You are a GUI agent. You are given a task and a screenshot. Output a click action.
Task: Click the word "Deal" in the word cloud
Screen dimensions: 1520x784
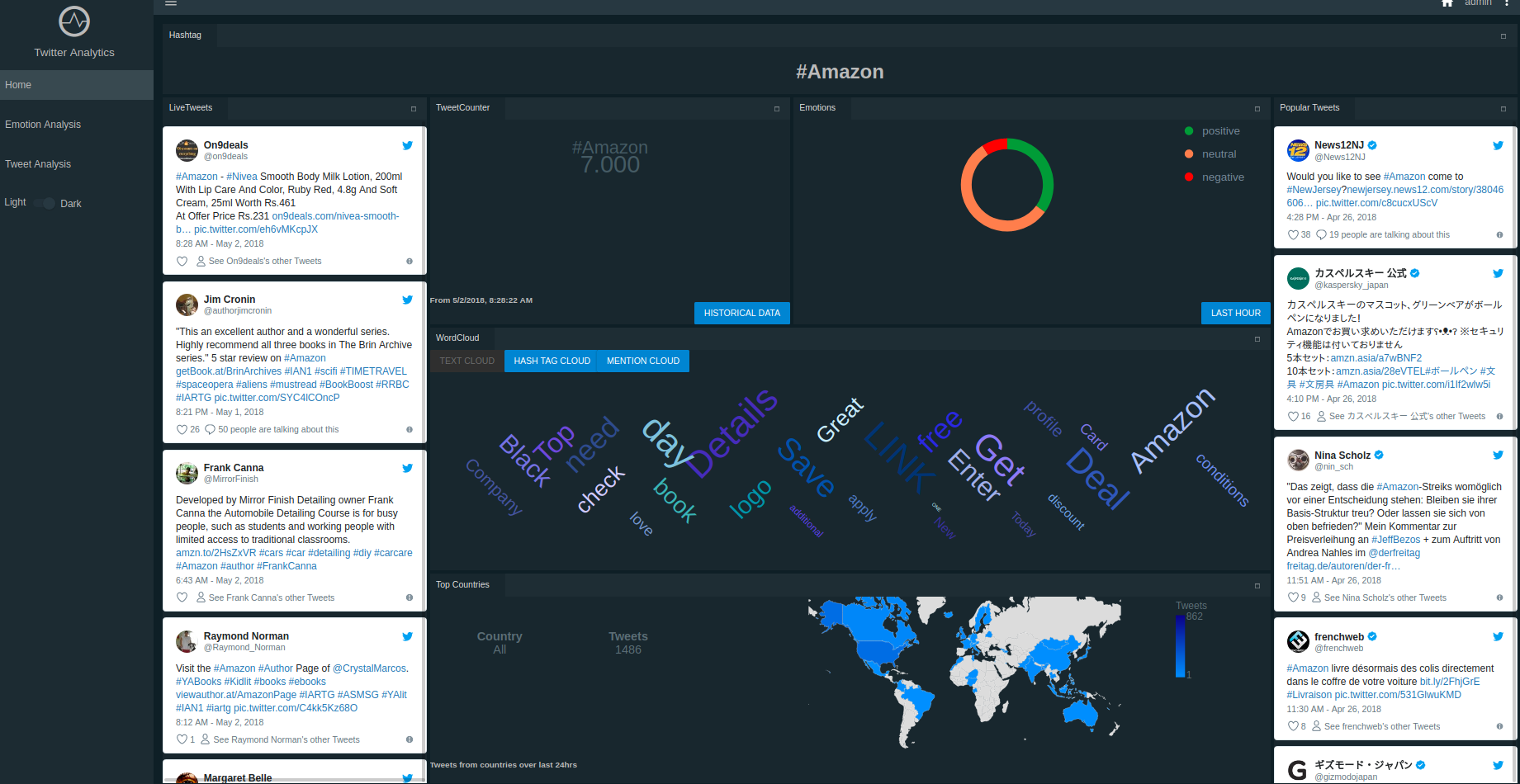(1098, 479)
